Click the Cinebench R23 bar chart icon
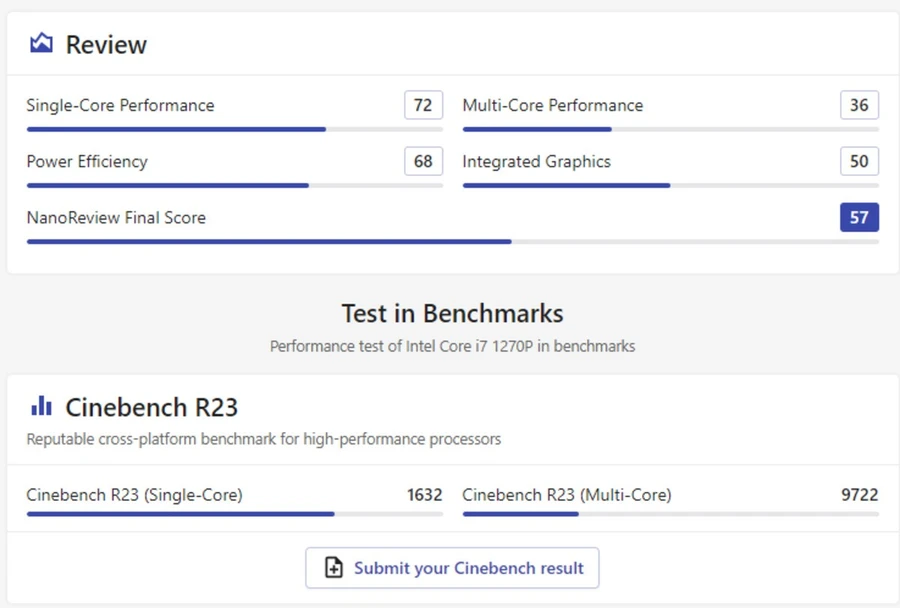The image size is (900, 608). point(41,406)
